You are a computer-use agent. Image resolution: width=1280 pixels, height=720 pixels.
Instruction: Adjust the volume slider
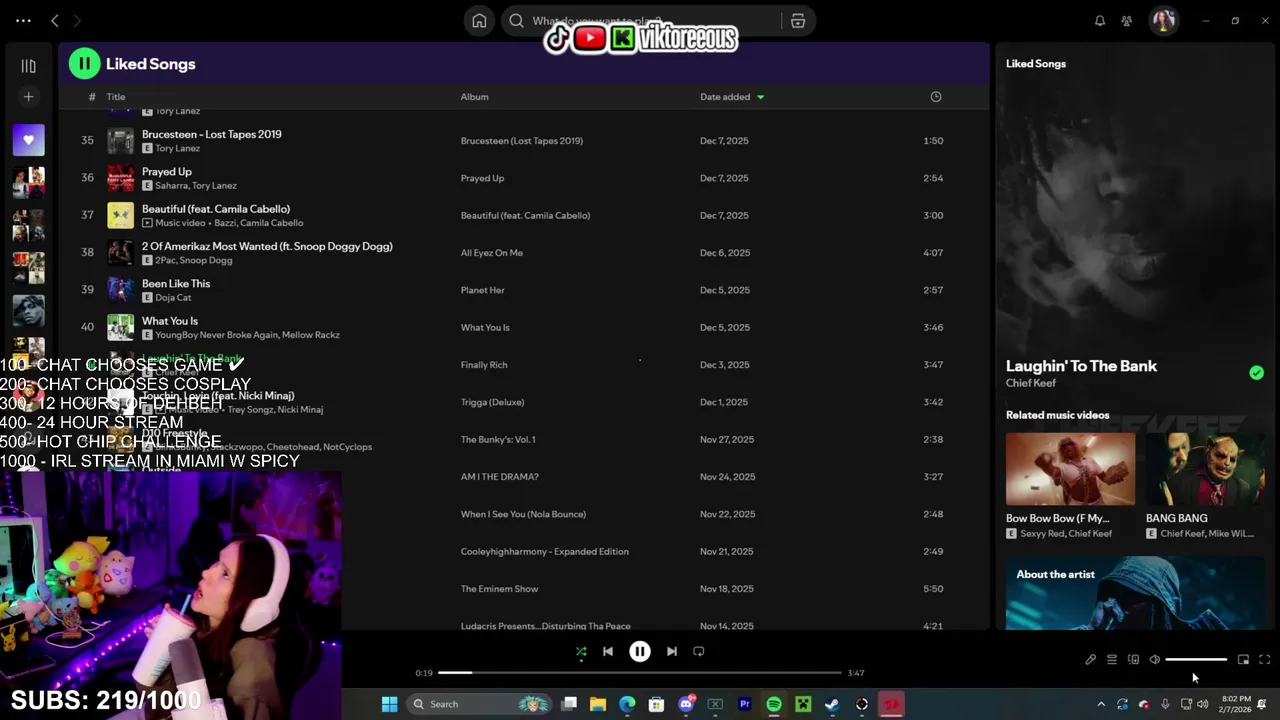(1196, 660)
